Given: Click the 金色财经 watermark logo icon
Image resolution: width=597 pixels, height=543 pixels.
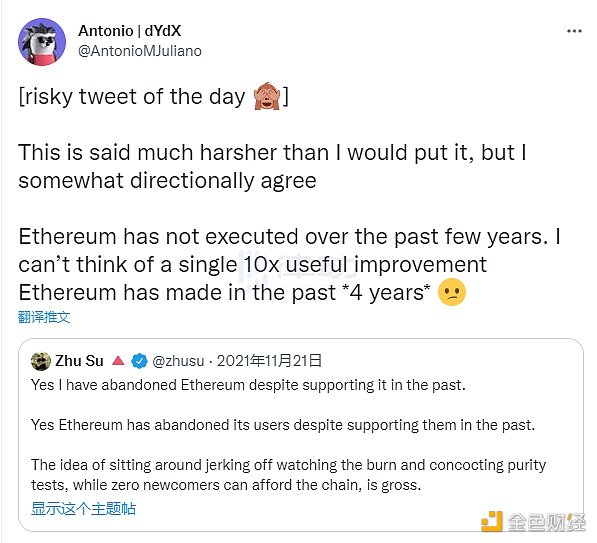Looking at the screenshot, I should point(492,522).
